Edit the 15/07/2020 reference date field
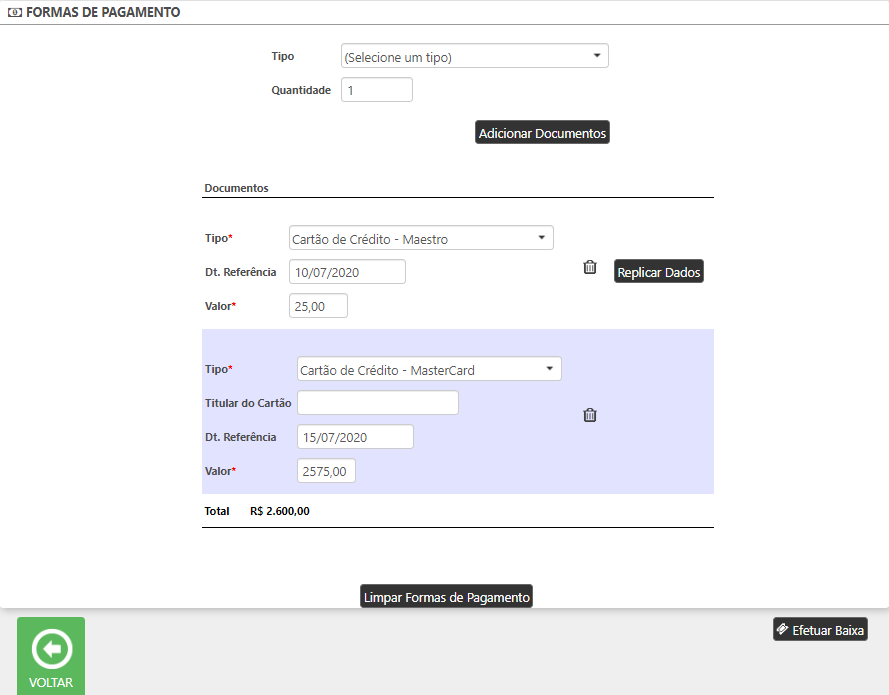 [355, 437]
